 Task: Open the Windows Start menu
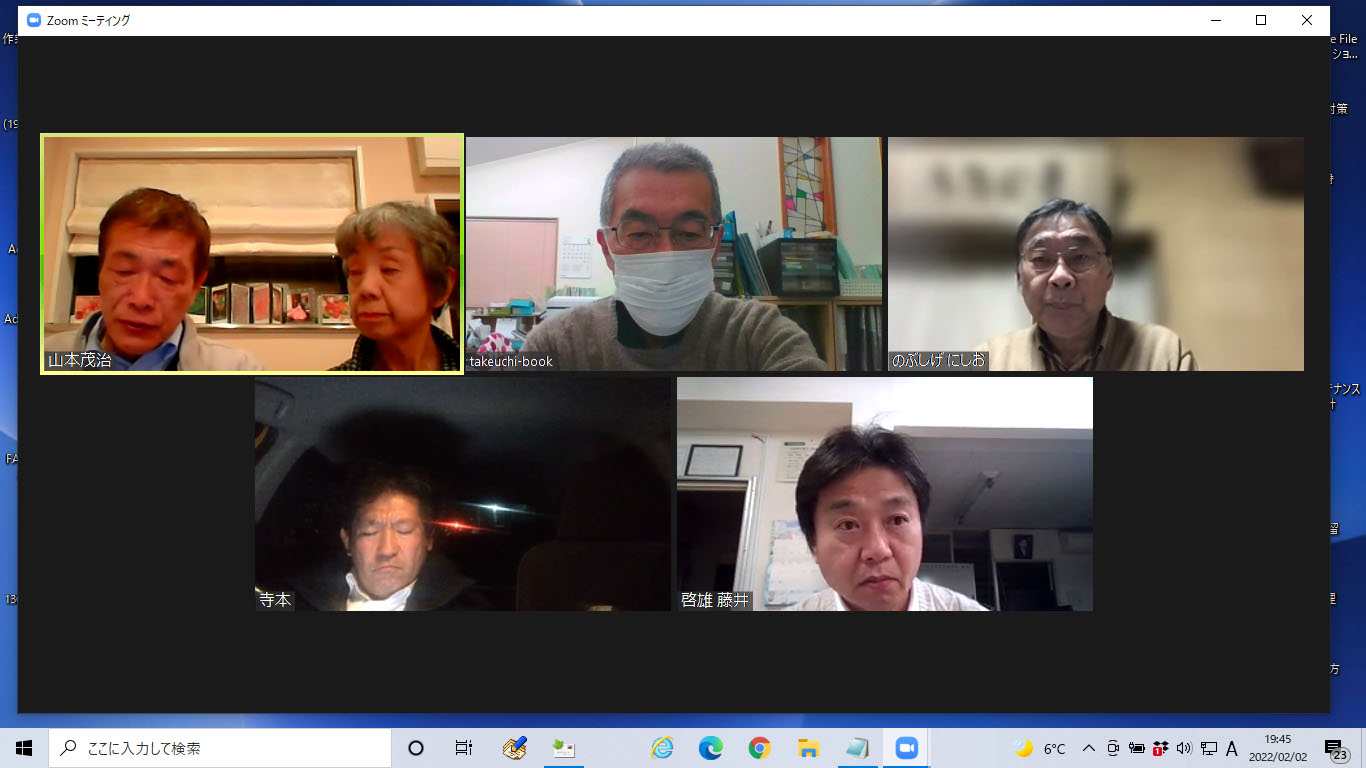coord(24,748)
